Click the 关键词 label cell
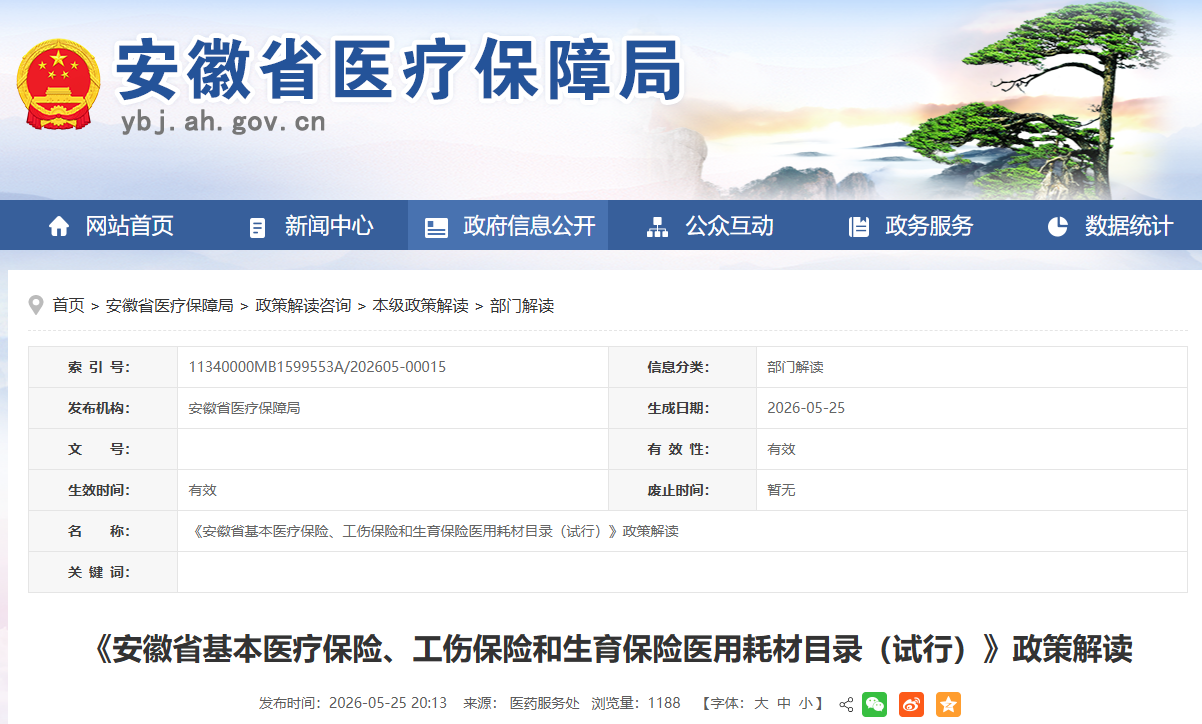This screenshot has height=724, width=1202. point(103,572)
